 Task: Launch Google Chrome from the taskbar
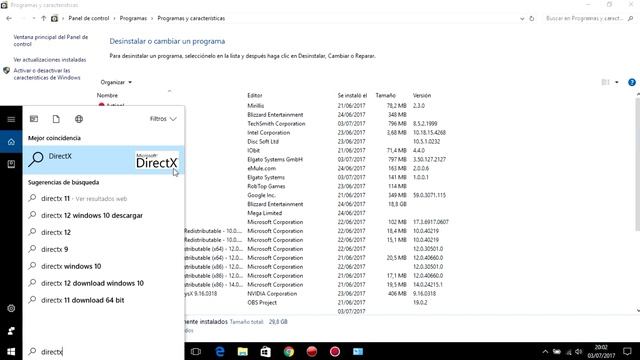click(x=289, y=351)
